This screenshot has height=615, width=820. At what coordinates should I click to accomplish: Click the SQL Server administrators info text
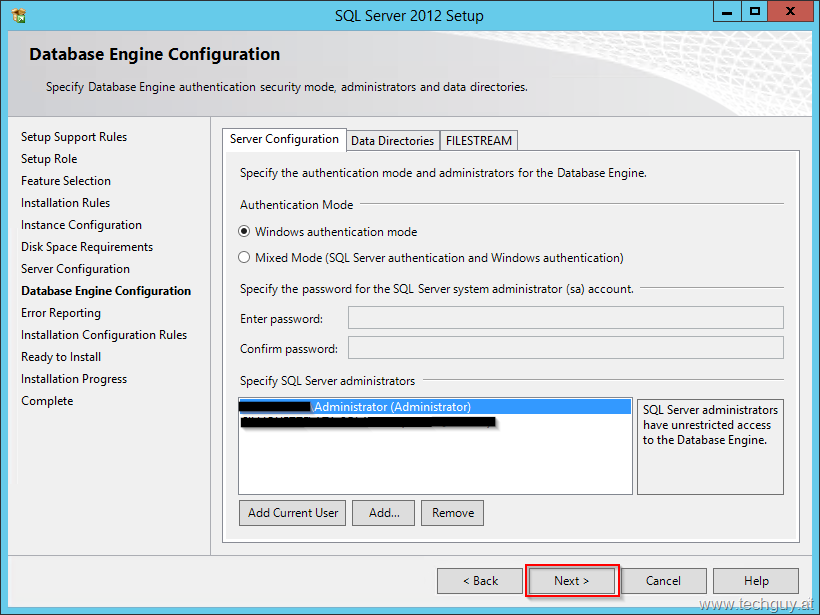710,425
